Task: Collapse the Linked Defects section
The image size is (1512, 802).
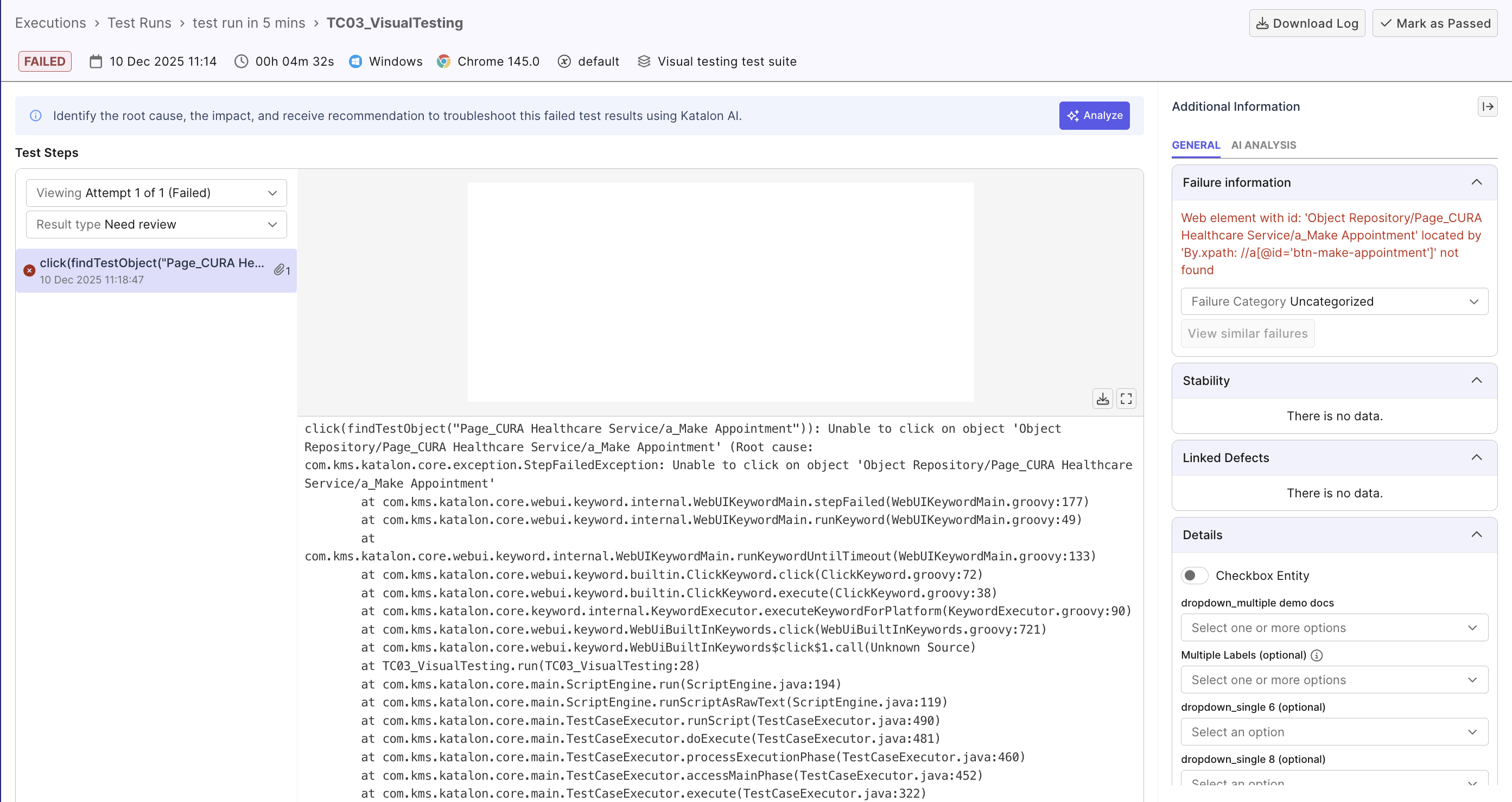Action: [x=1477, y=458]
